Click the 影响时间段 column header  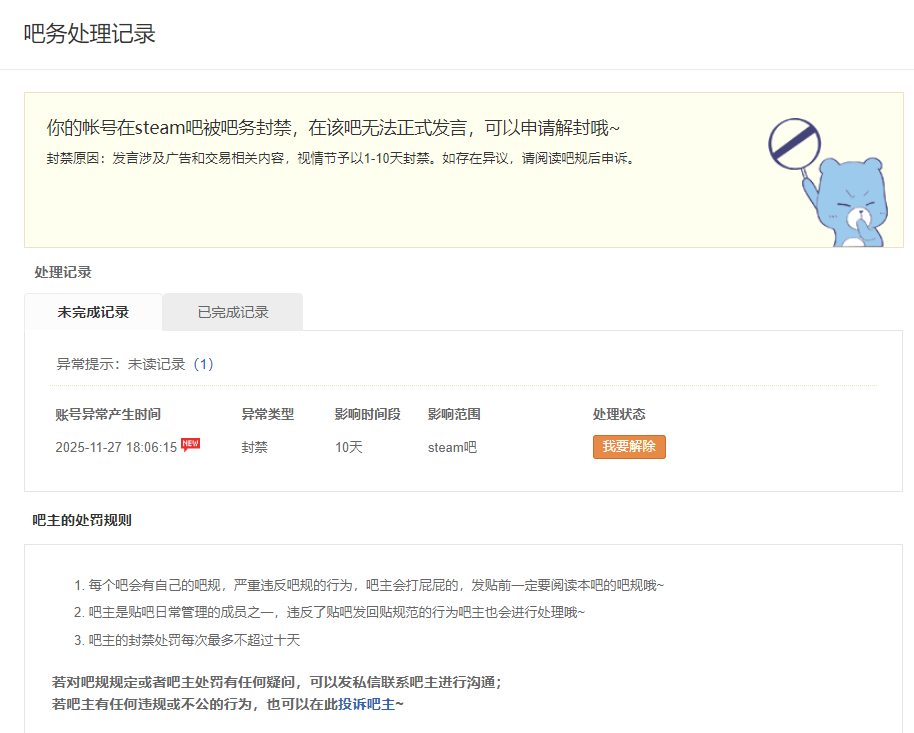click(367, 414)
